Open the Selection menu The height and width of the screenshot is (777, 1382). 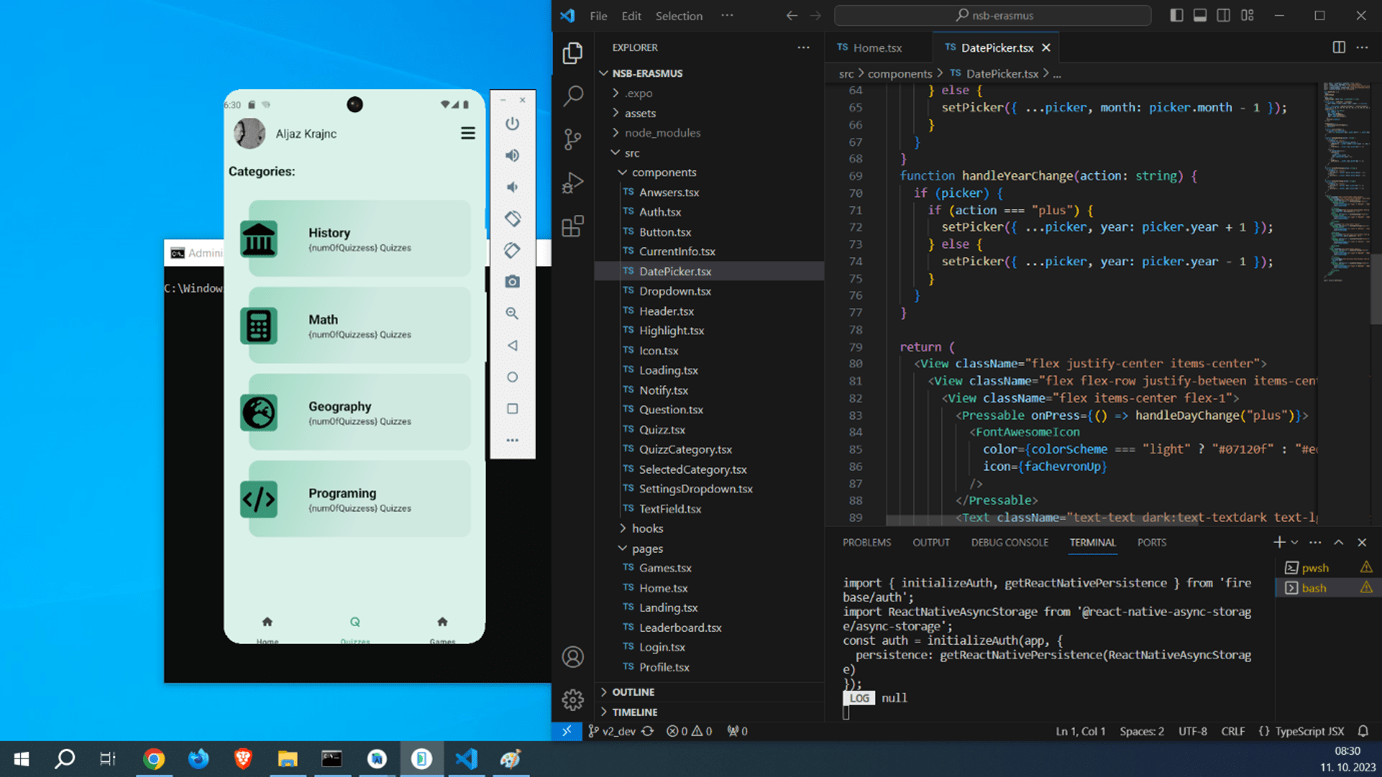coord(679,16)
